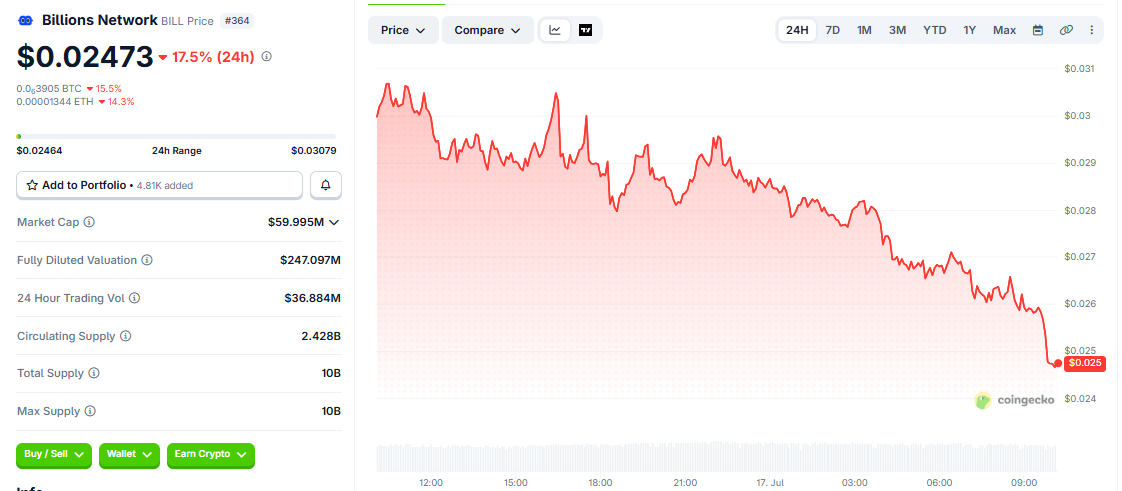Screen dimensions: 1122x491
Task: Click the trading volume bars below the chart
Action: point(716,457)
